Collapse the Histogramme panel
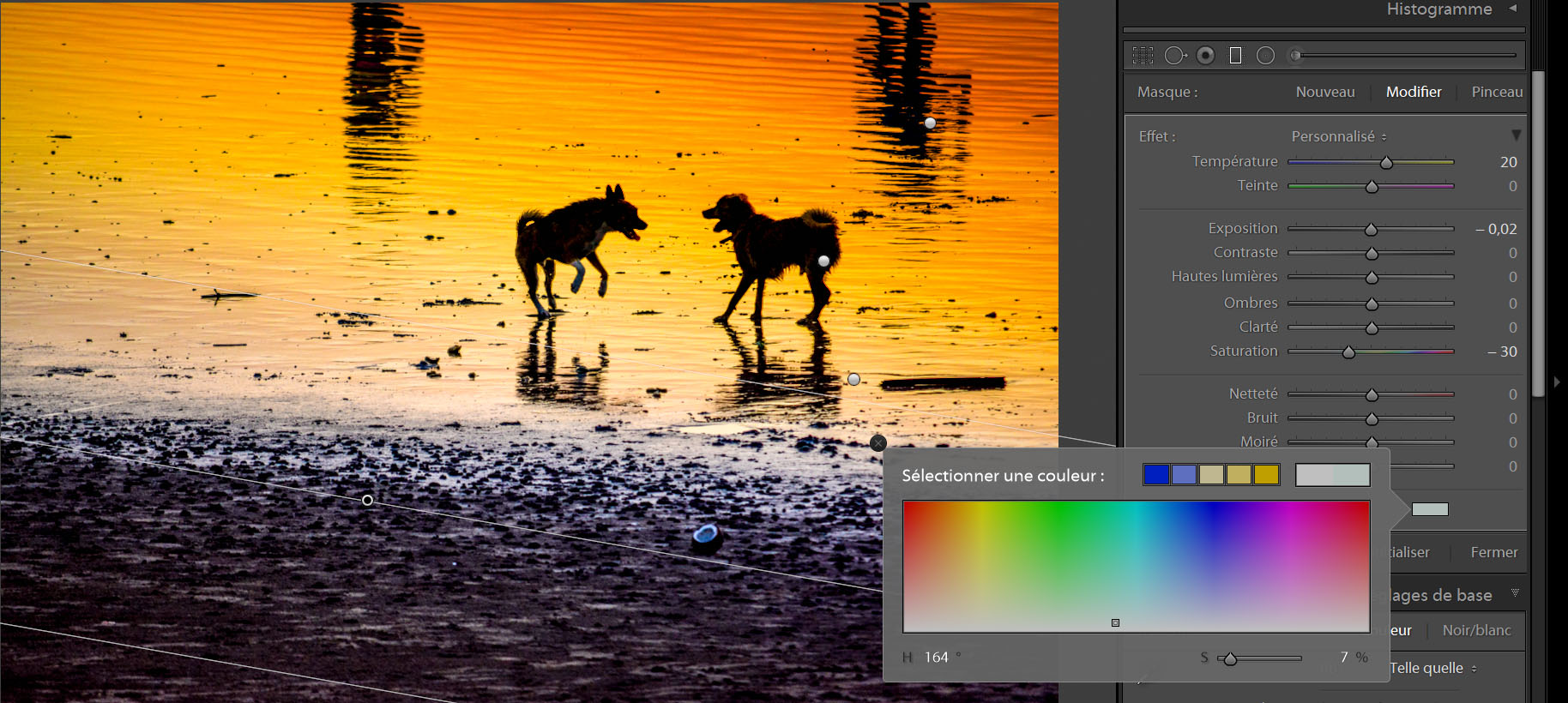The width and height of the screenshot is (1568, 703). [1513, 9]
